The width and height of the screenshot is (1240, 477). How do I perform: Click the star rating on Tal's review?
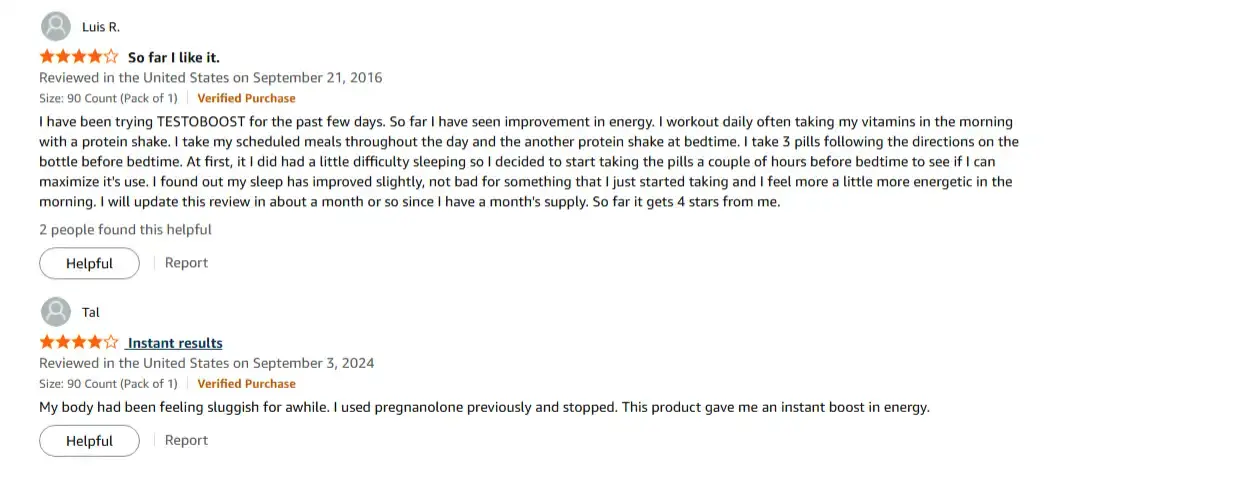[x=79, y=342]
